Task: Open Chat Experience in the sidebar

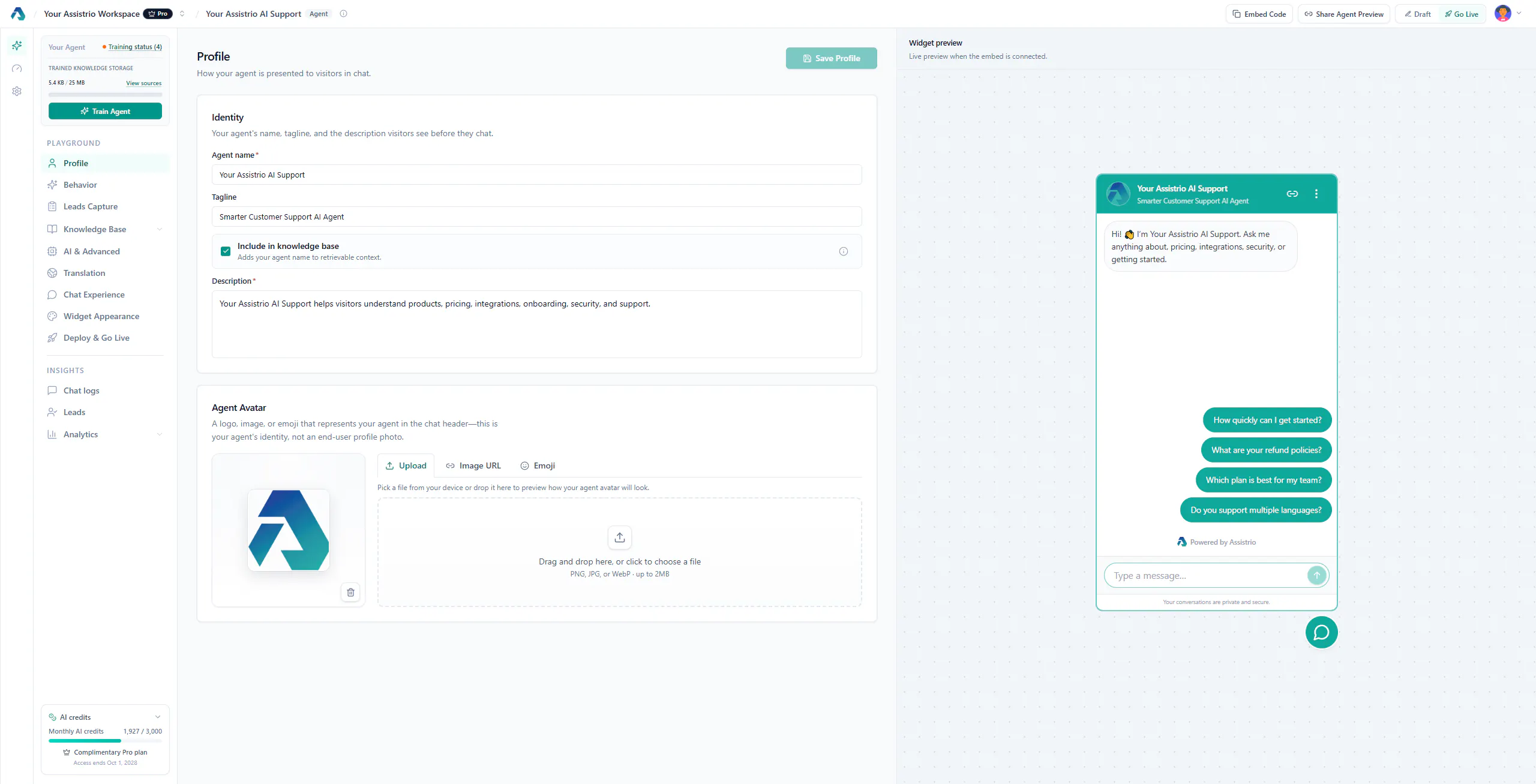Action: (x=105, y=295)
